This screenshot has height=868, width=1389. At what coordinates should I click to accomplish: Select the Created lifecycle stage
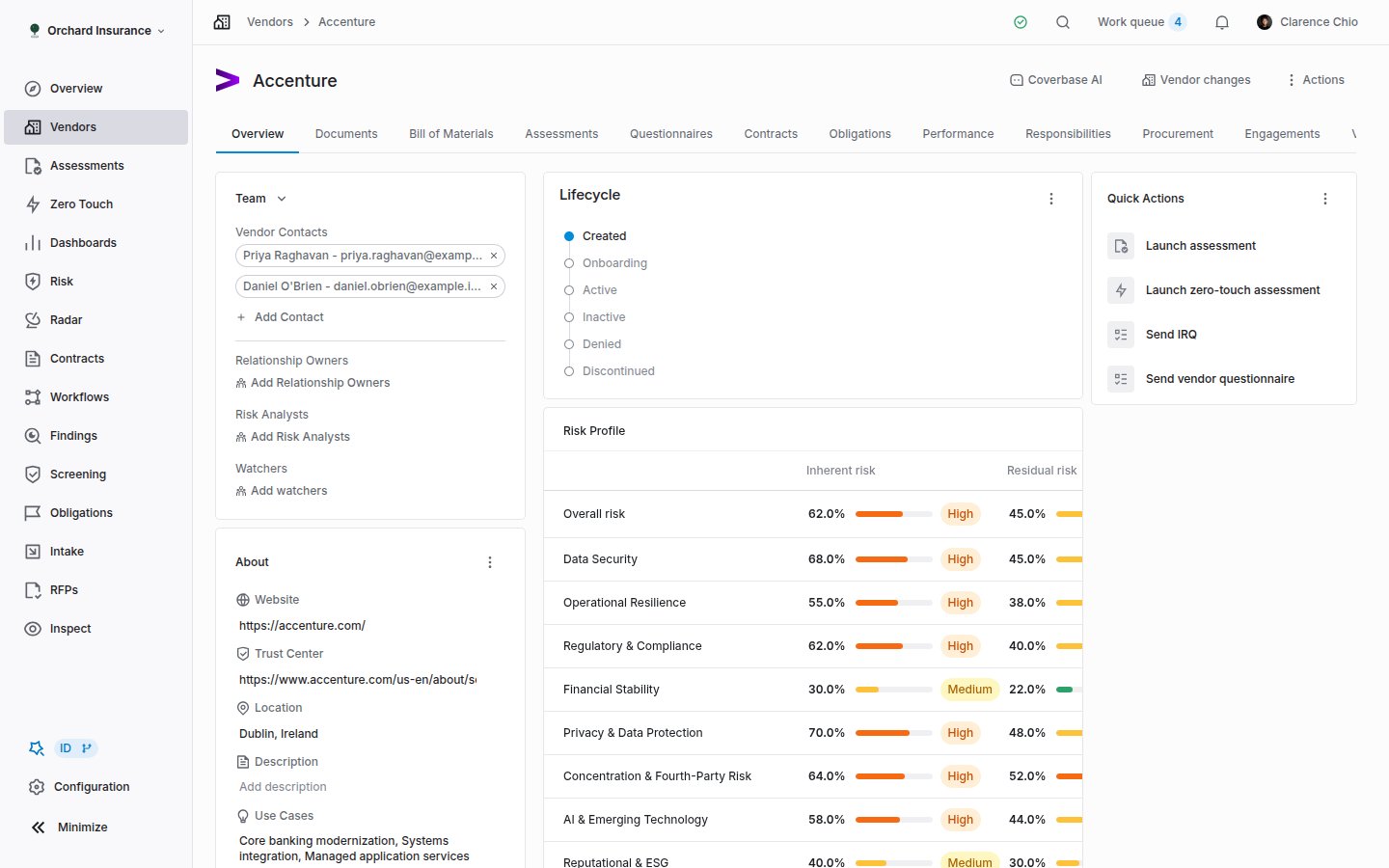594,236
